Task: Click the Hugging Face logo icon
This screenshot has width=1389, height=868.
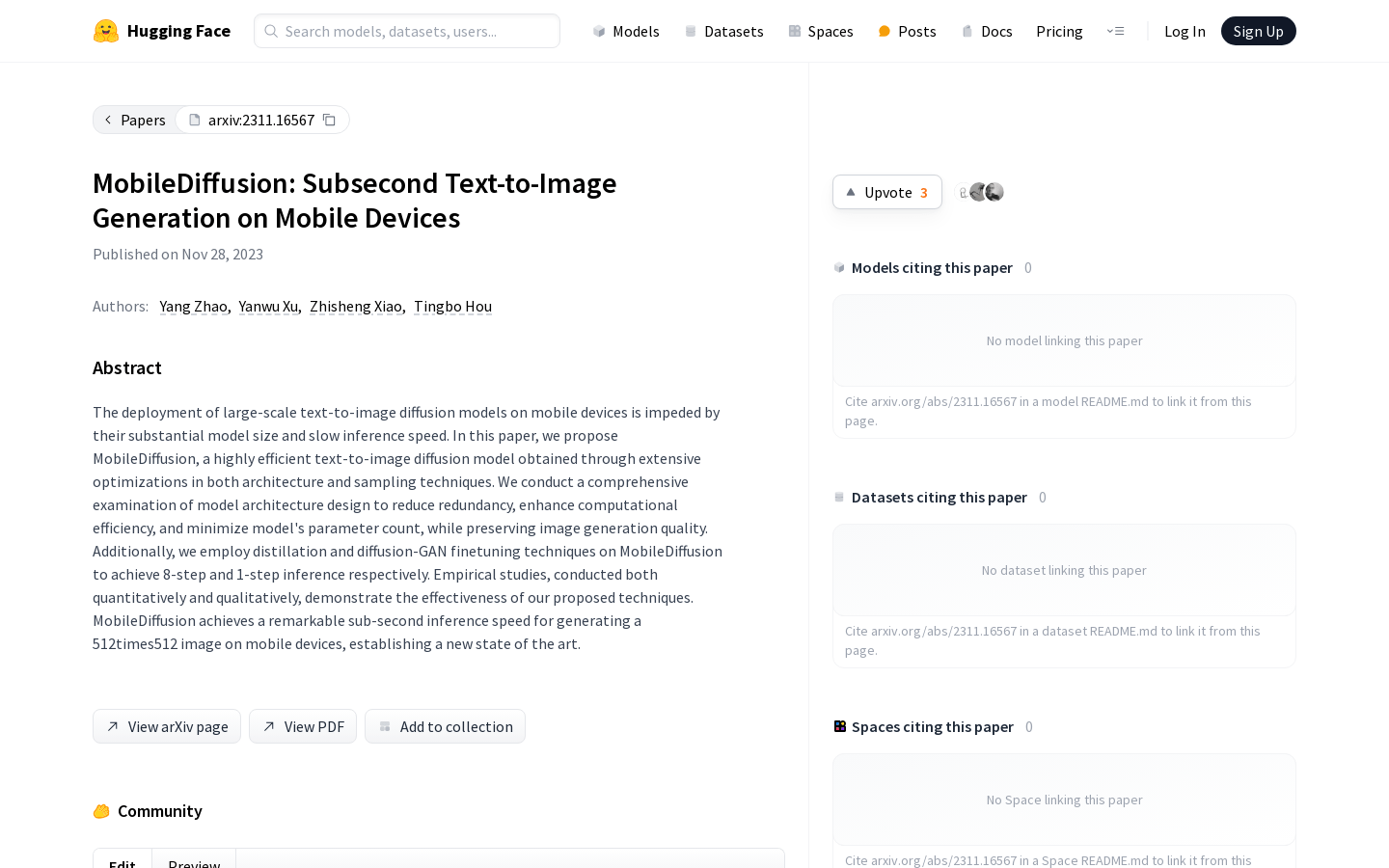Action: click(x=106, y=31)
